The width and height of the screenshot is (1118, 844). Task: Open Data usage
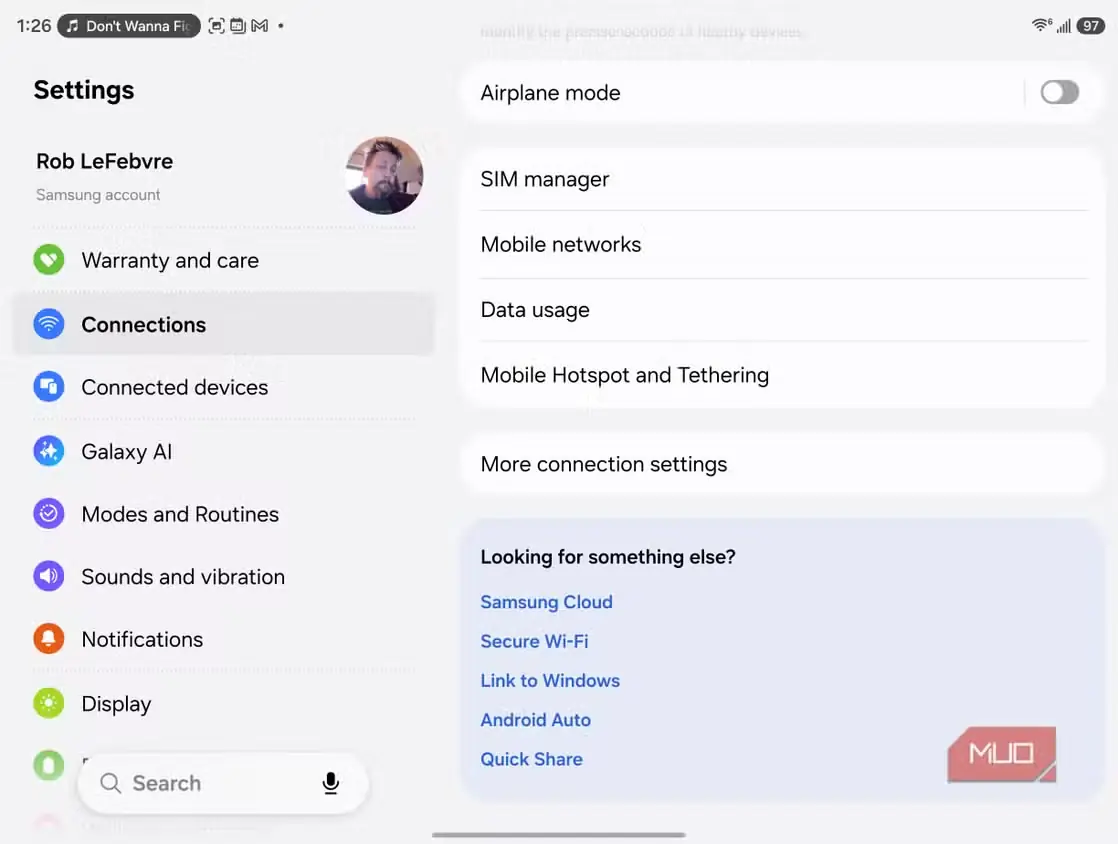(x=784, y=310)
